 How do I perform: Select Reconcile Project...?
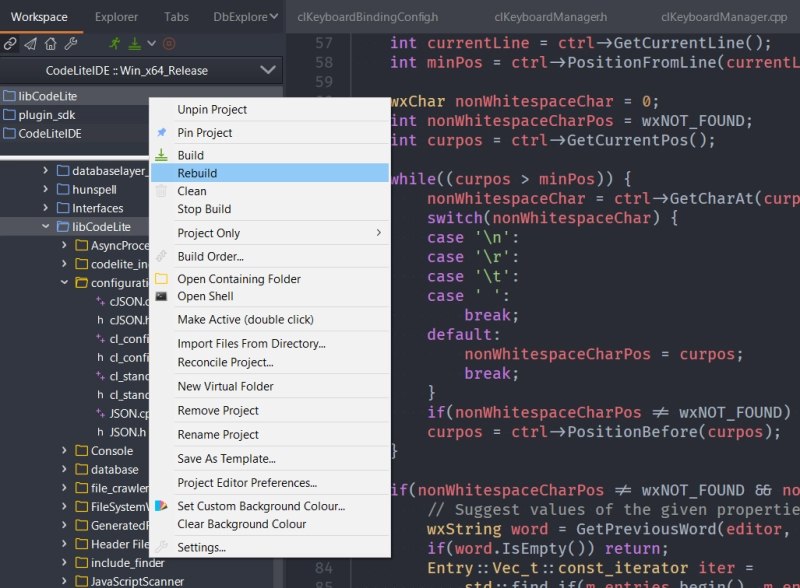[x=270, y=362]
